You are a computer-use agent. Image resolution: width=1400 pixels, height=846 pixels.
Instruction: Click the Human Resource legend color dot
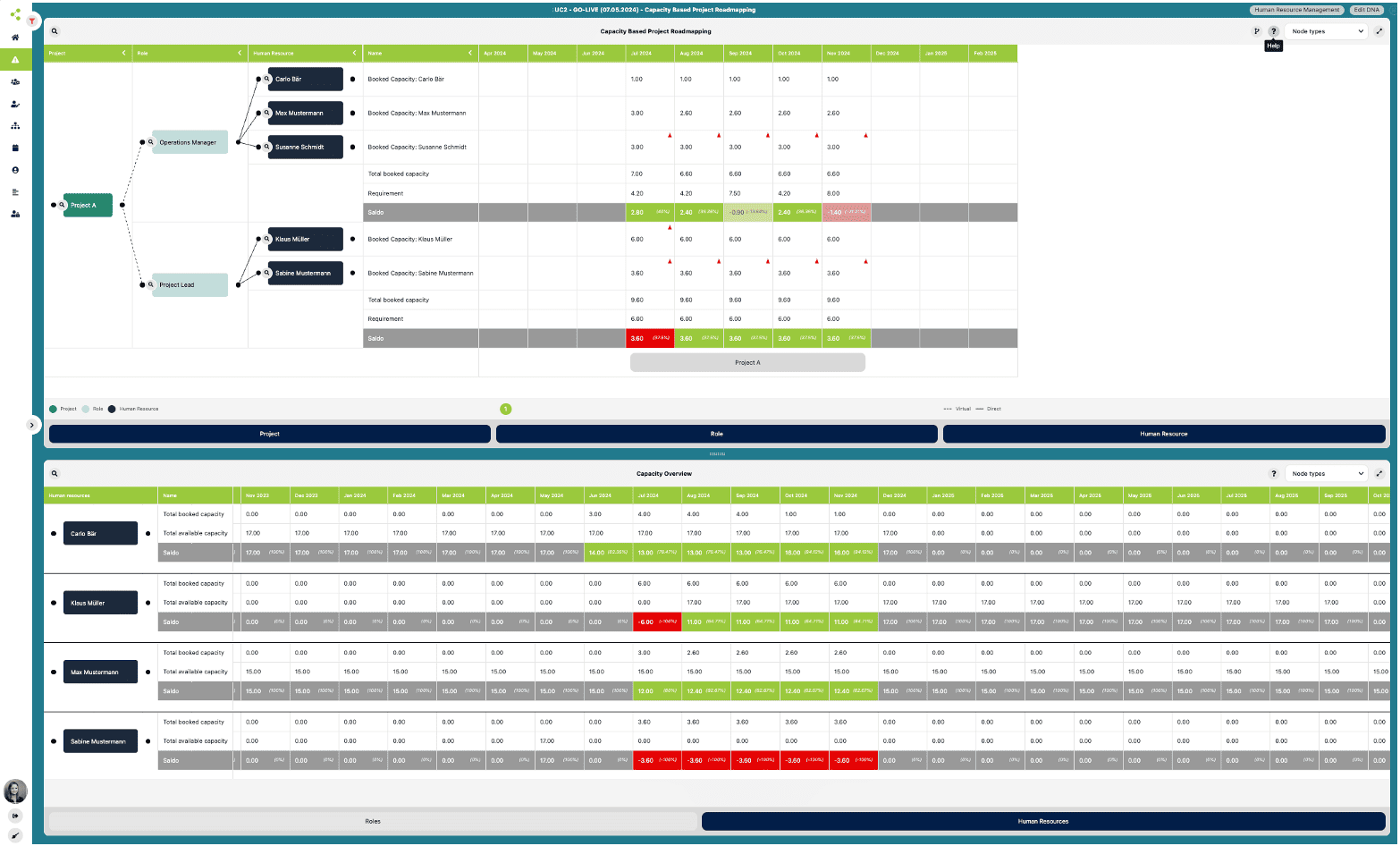pos(112,409)
